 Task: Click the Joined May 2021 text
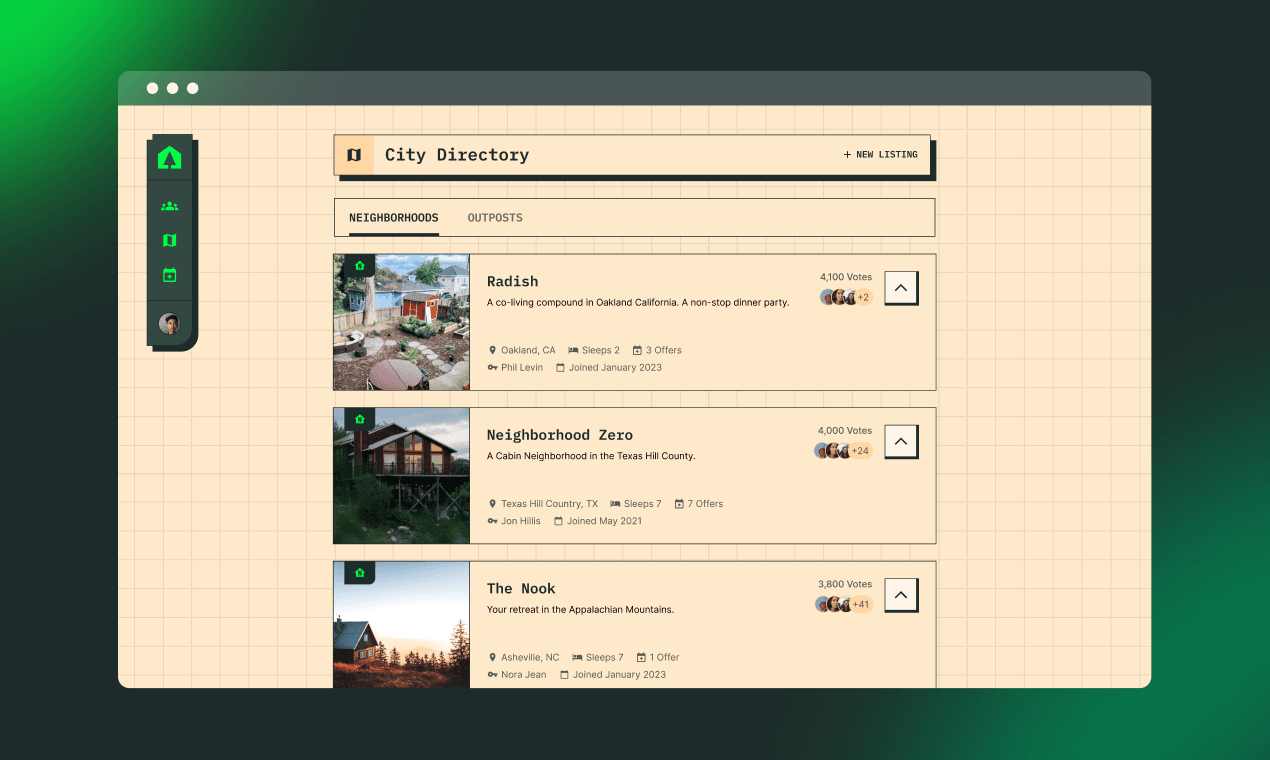tap(605, 521)
